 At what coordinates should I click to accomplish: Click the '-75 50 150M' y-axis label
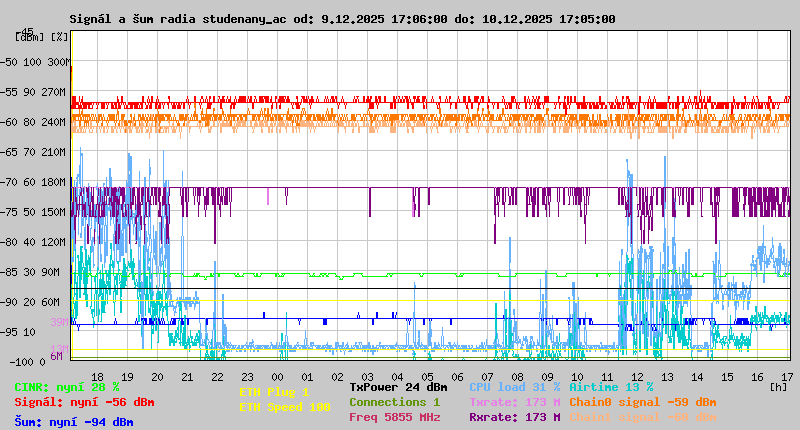tap(33, 212)
